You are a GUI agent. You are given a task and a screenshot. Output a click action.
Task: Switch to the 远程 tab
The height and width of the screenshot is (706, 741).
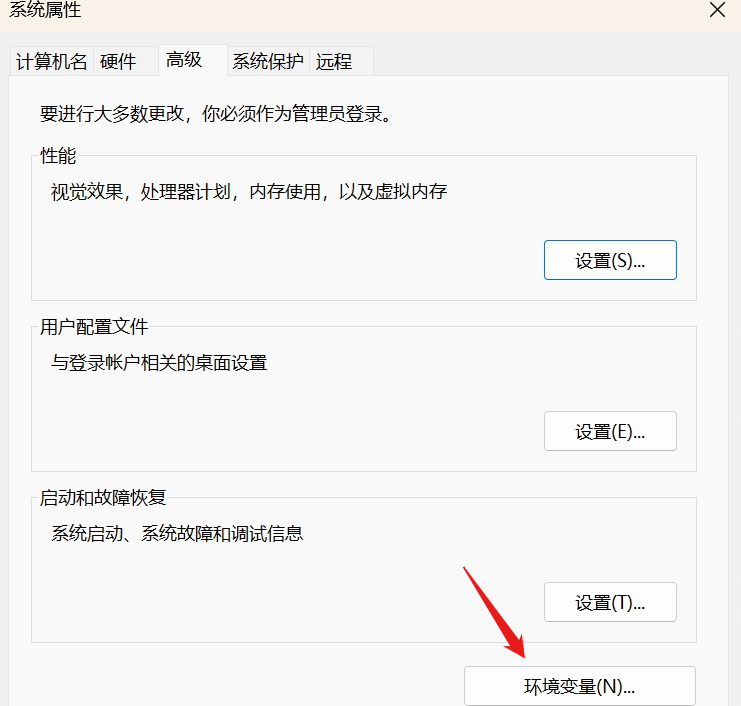click(x=334, y=61)
